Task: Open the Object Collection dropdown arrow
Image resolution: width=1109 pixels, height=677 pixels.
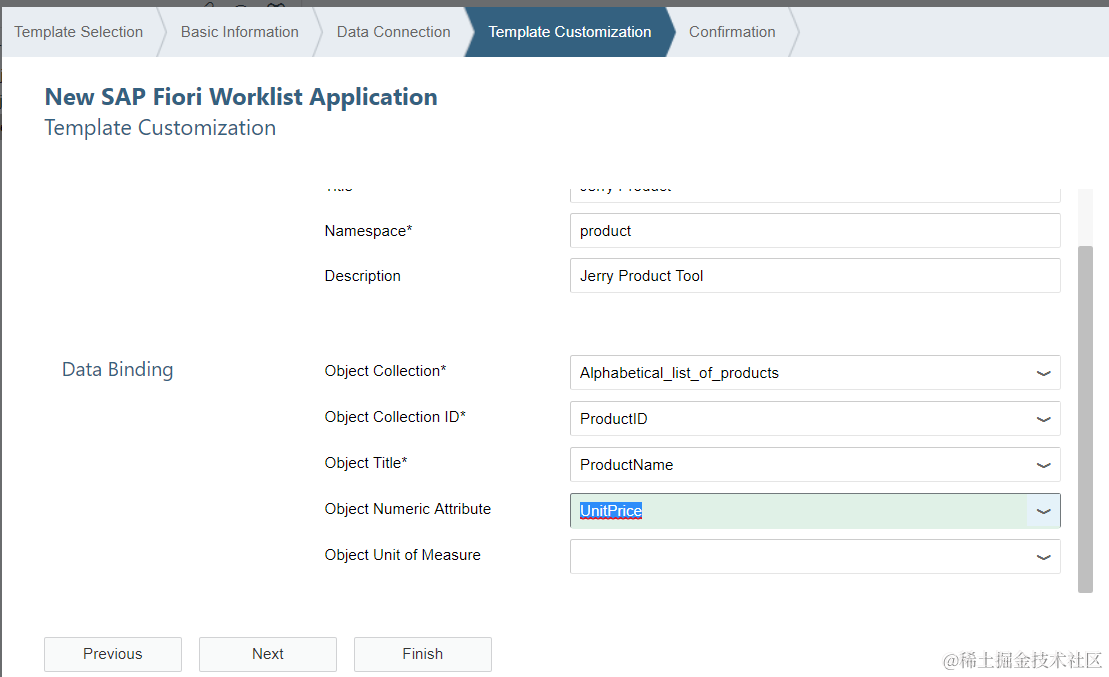Action: (1043, 373)
